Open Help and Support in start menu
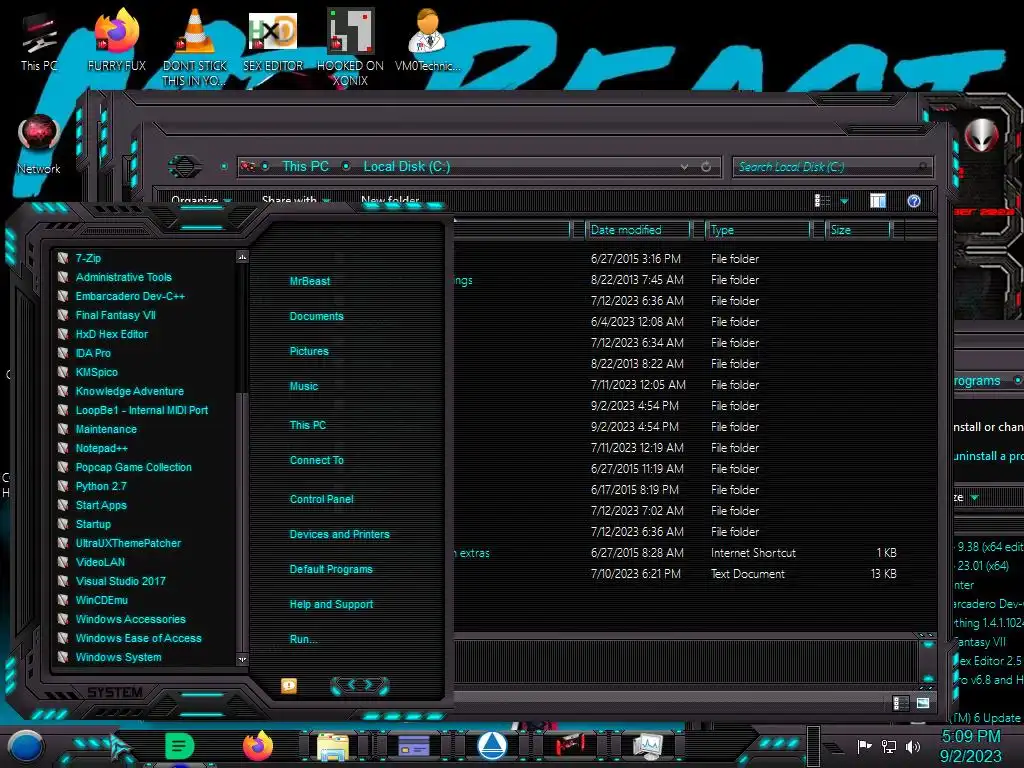1024x768 pixels. click(331, 605)
